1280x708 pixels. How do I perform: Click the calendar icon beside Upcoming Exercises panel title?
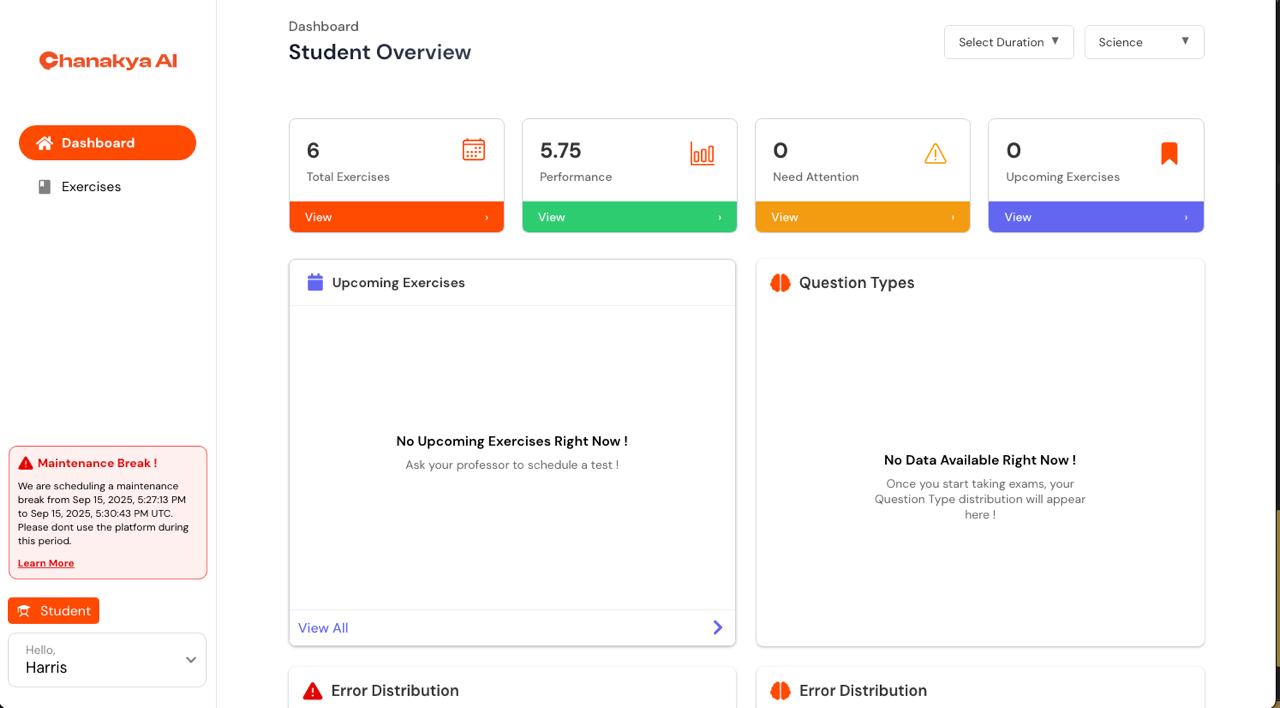coord(315,282)
